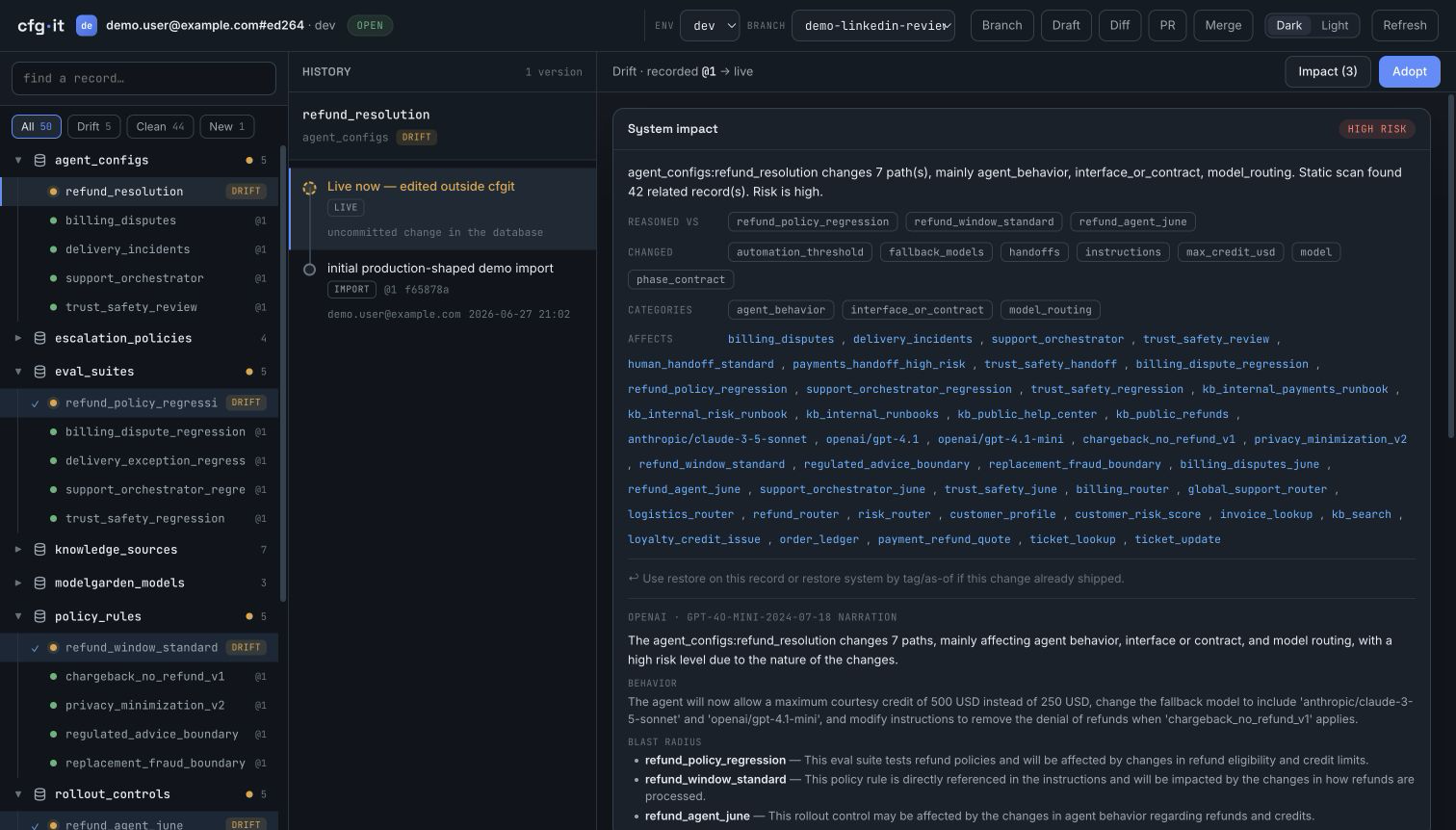Click the cfg·it logo

coord(40,25)
